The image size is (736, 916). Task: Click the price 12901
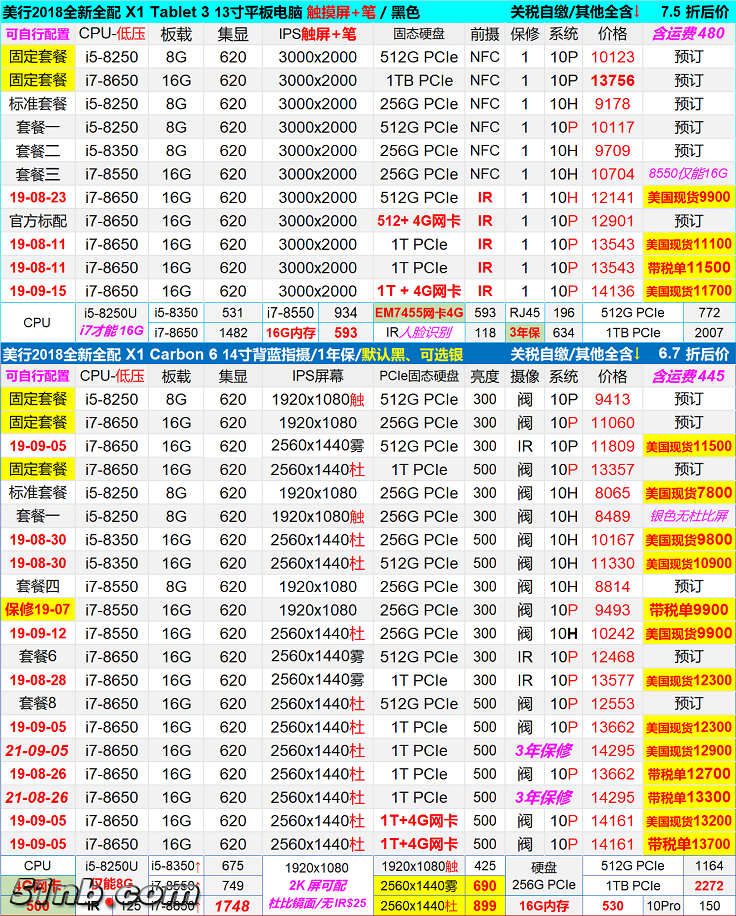pyautogui.click(x=612, y=221)
